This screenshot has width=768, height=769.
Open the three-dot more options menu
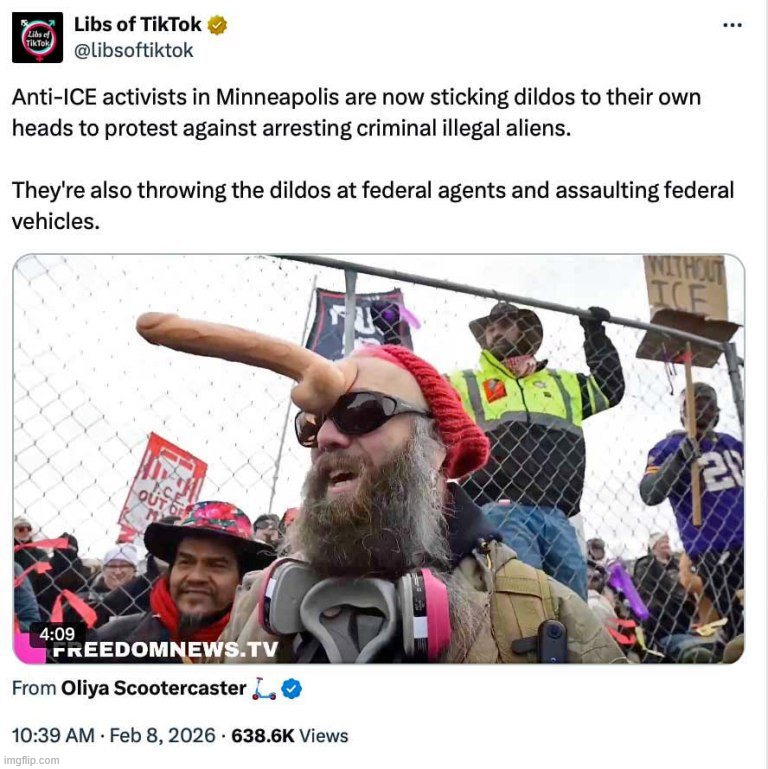(x=732, y=25)
